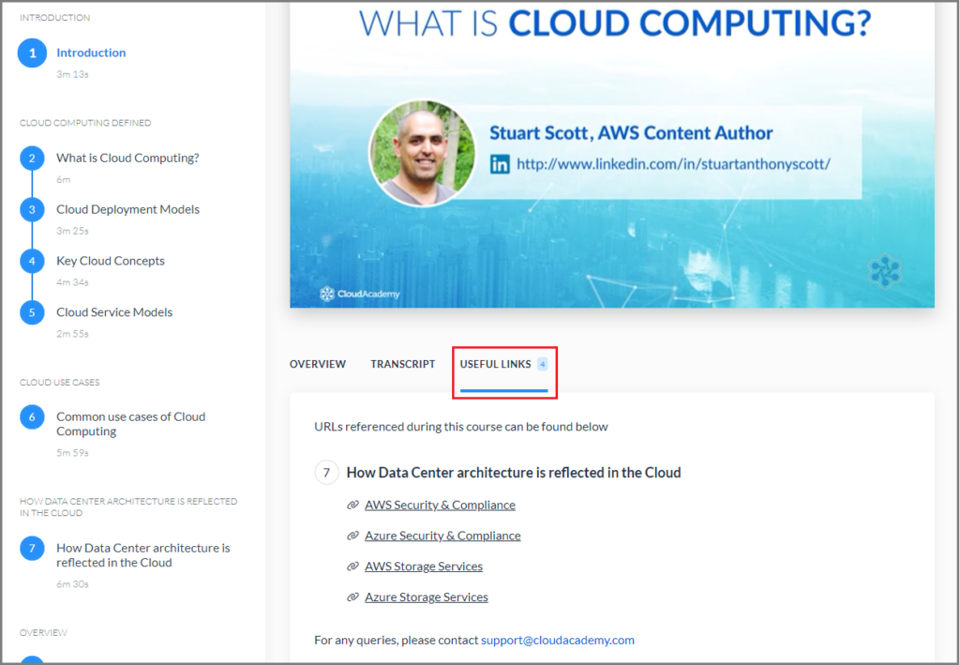Click the 'How Data Center architecture is reflected in the Cloud' heading
Viewport: 960px width, 665px height.
pos(514,473)
